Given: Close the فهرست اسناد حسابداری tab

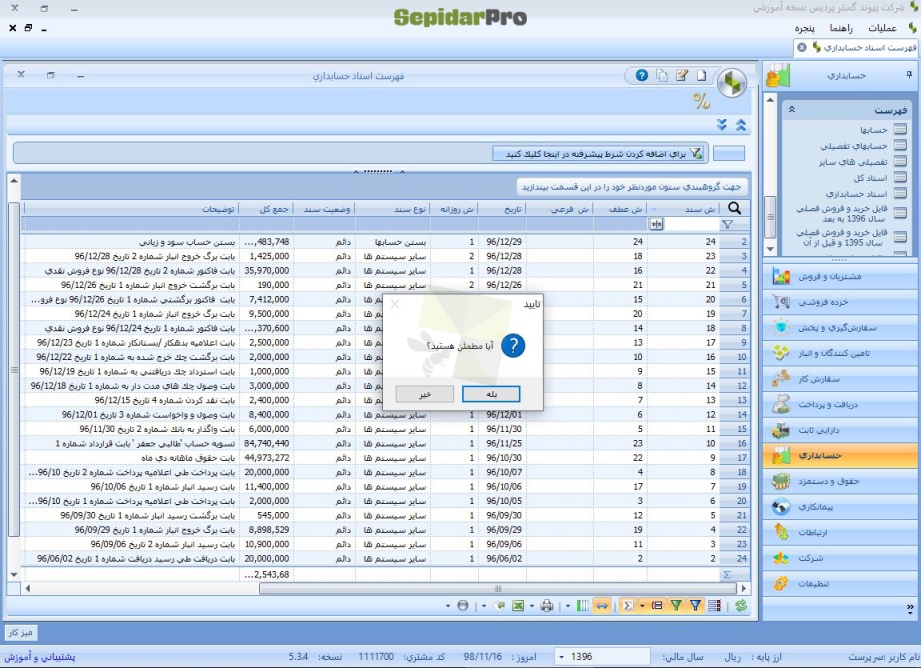Looking at the screenshot, I should tap(802, 47).
